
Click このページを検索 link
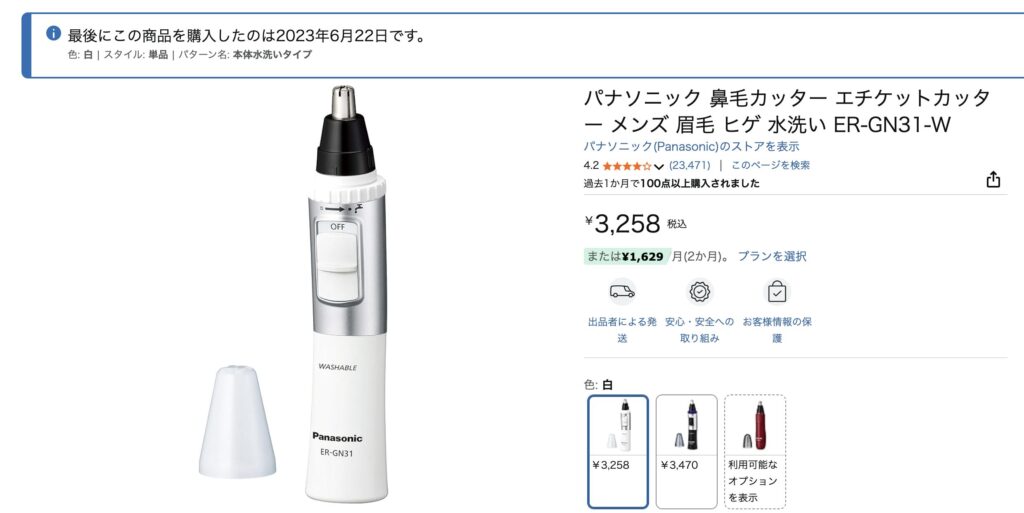[770, 166]
